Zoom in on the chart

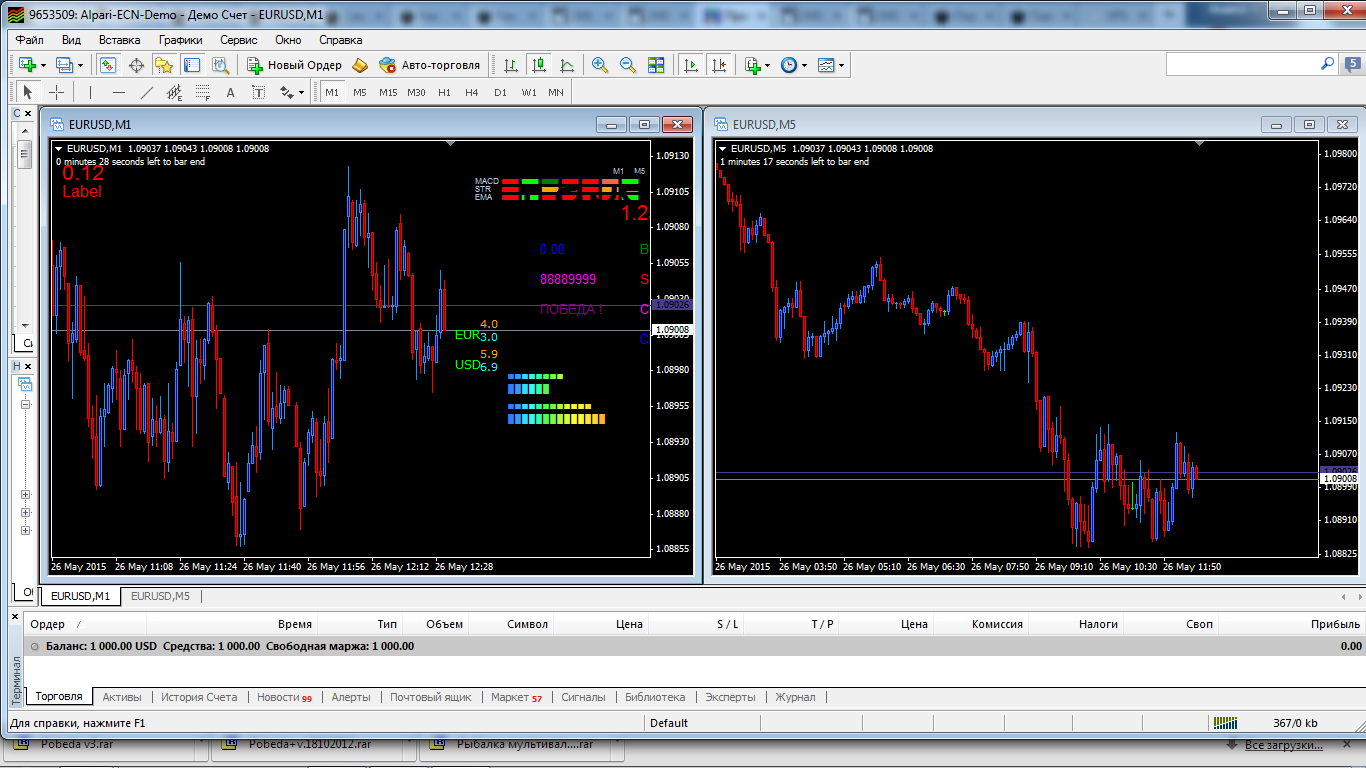[600, 65]
